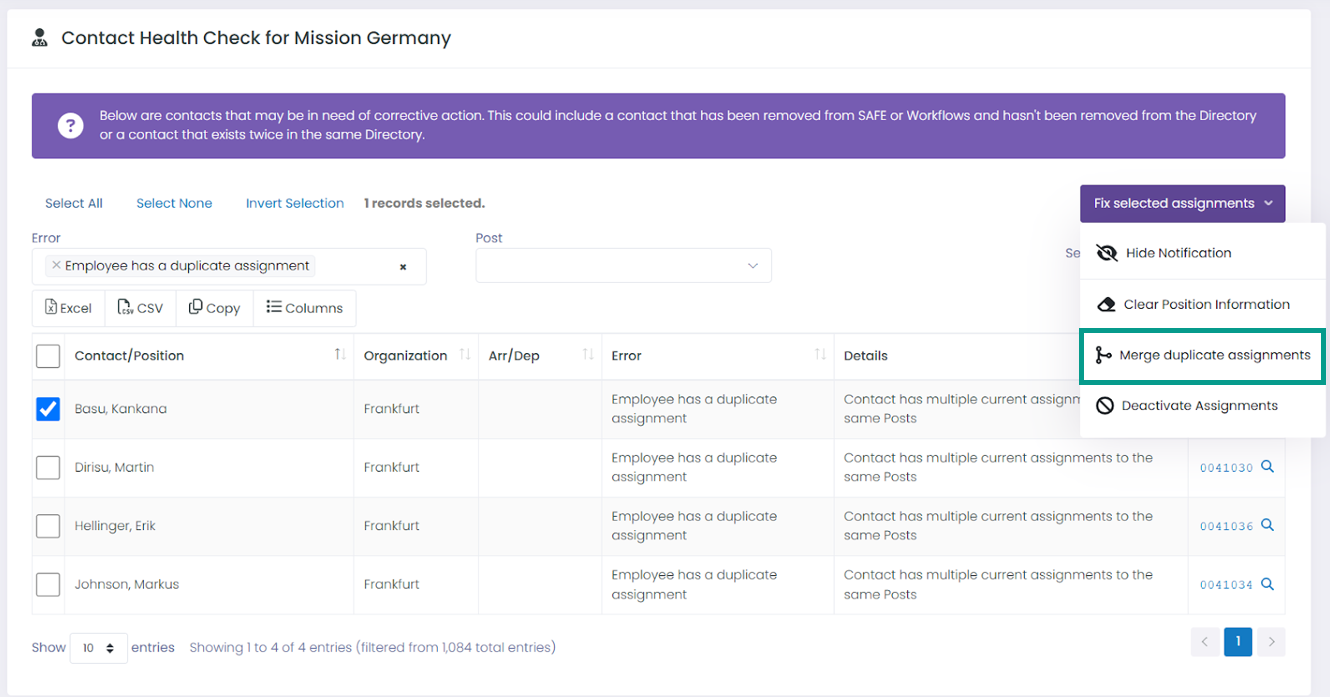The height and width of the screenshot is (697, 1330).
Task: Check the Dirisu, Martin row checkbox
Action: coord(48,467)
